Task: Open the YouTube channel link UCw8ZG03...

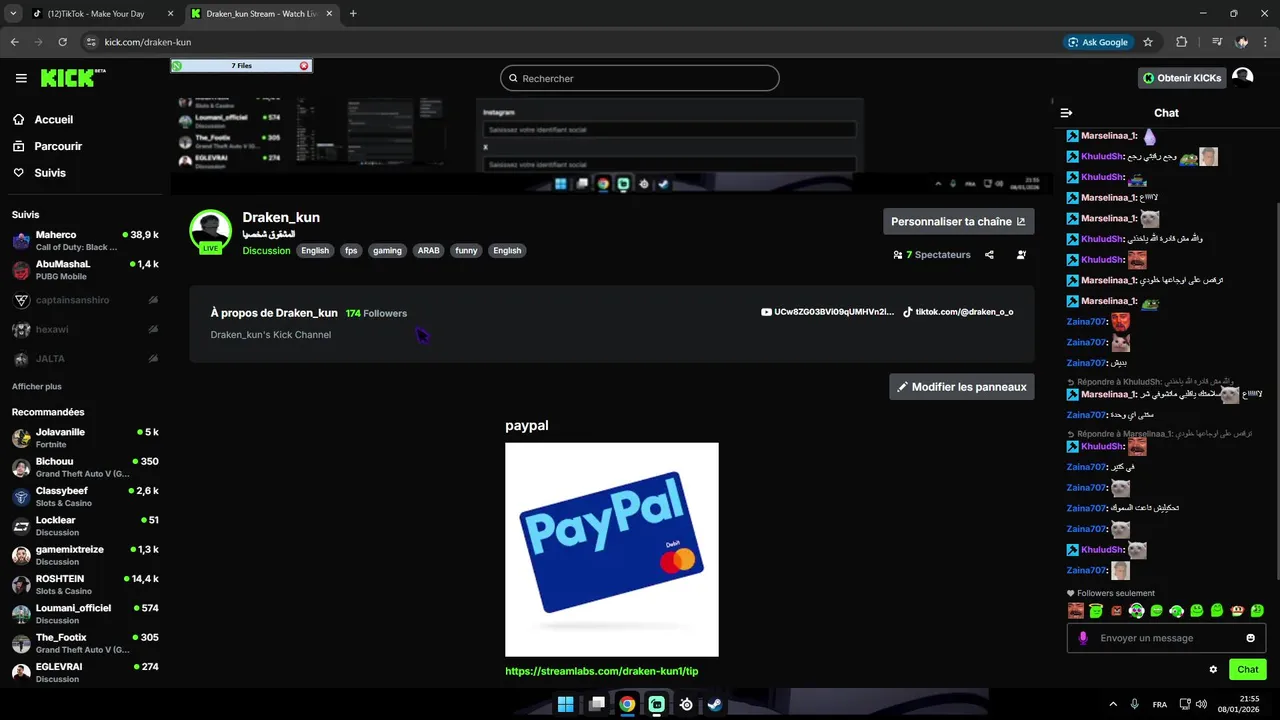Action: click(x=827, y=312)
